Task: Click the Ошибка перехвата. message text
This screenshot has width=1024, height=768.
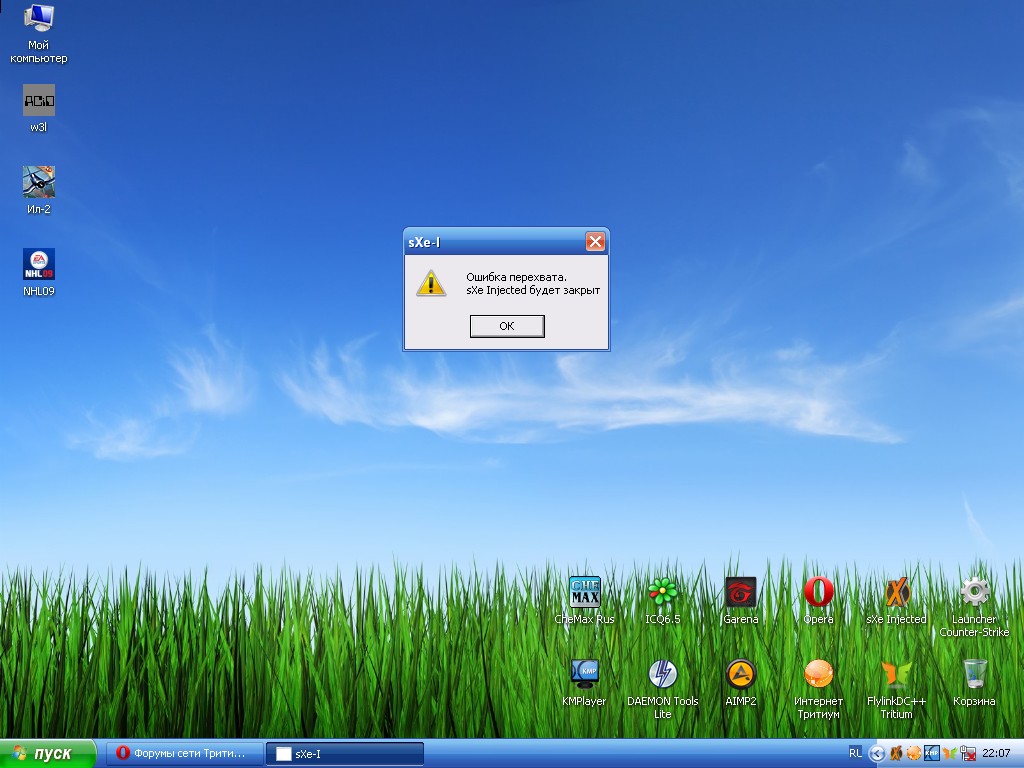Action: (517, 277)
